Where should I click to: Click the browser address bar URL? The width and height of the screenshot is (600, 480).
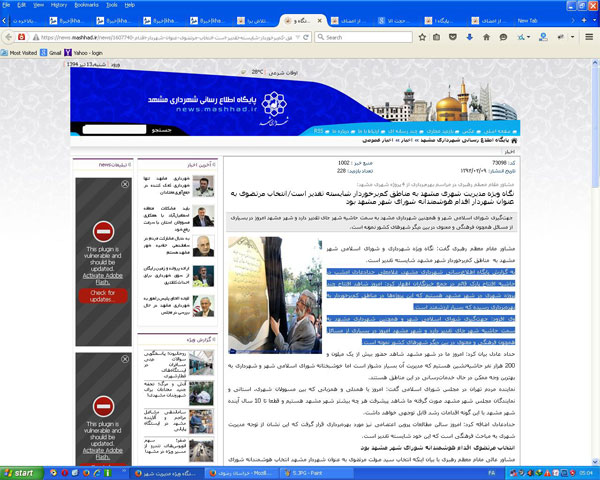[x=166, y=38]
